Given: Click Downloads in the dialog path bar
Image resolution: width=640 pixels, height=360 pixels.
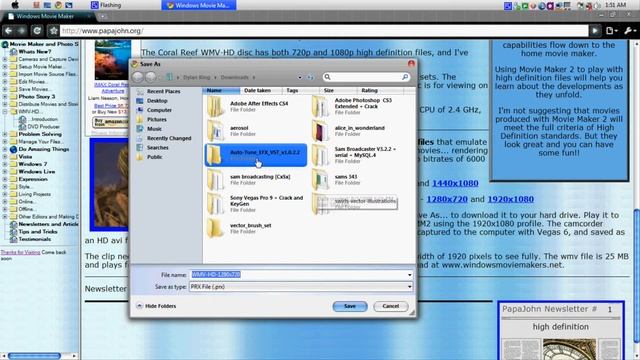Looking at the screenshot, I should 234,77.
